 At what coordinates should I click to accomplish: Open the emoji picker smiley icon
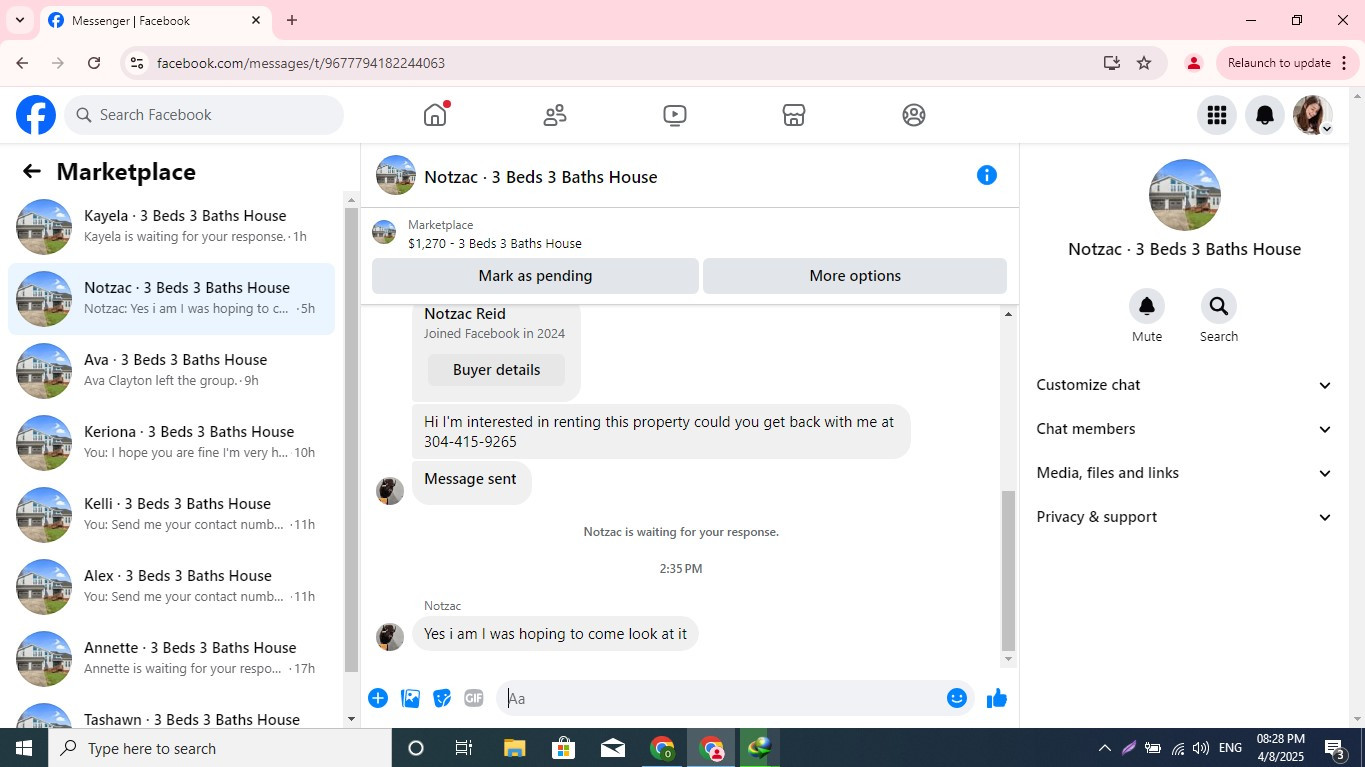pyautogui.click(x=957, y=698)
